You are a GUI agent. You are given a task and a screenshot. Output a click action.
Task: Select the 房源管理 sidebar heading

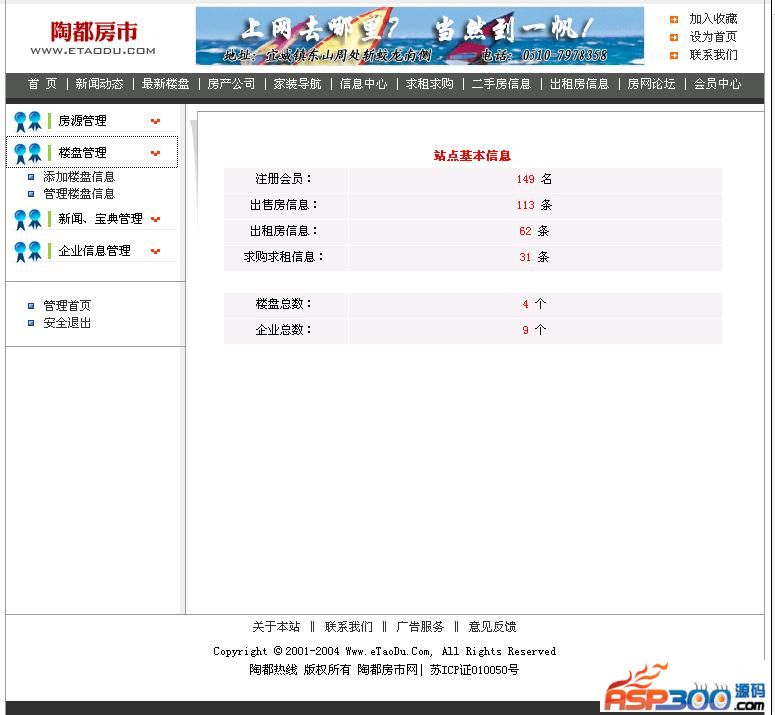[82, 121]
